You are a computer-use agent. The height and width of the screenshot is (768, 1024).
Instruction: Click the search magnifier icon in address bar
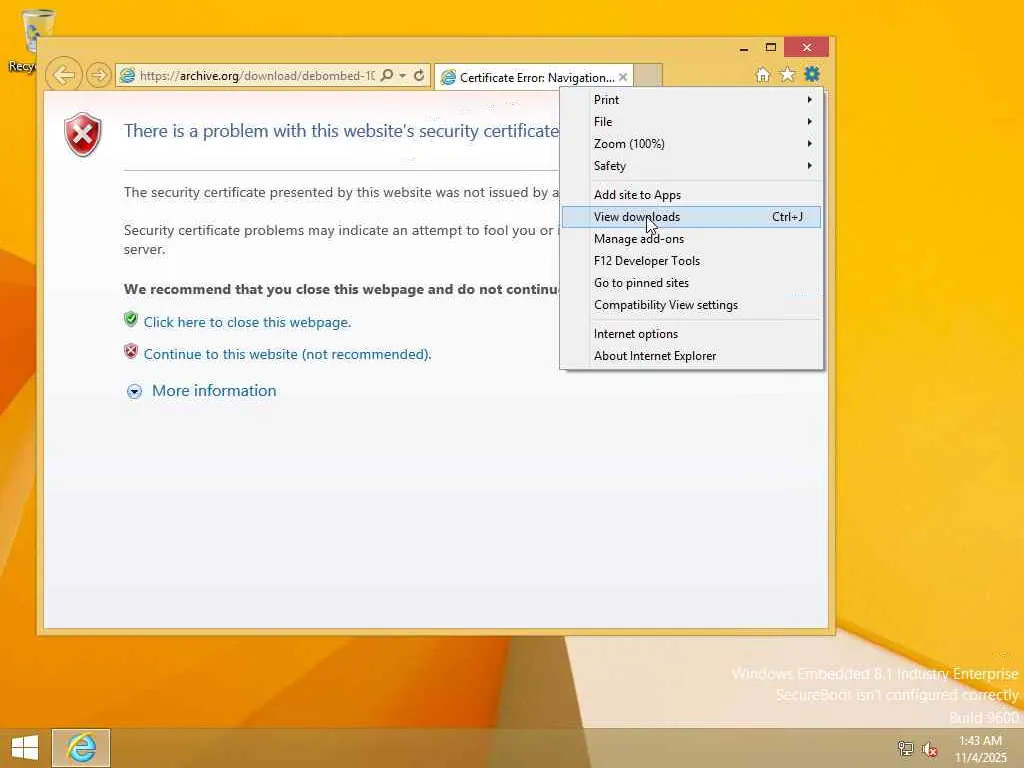[x=387, y=76]
